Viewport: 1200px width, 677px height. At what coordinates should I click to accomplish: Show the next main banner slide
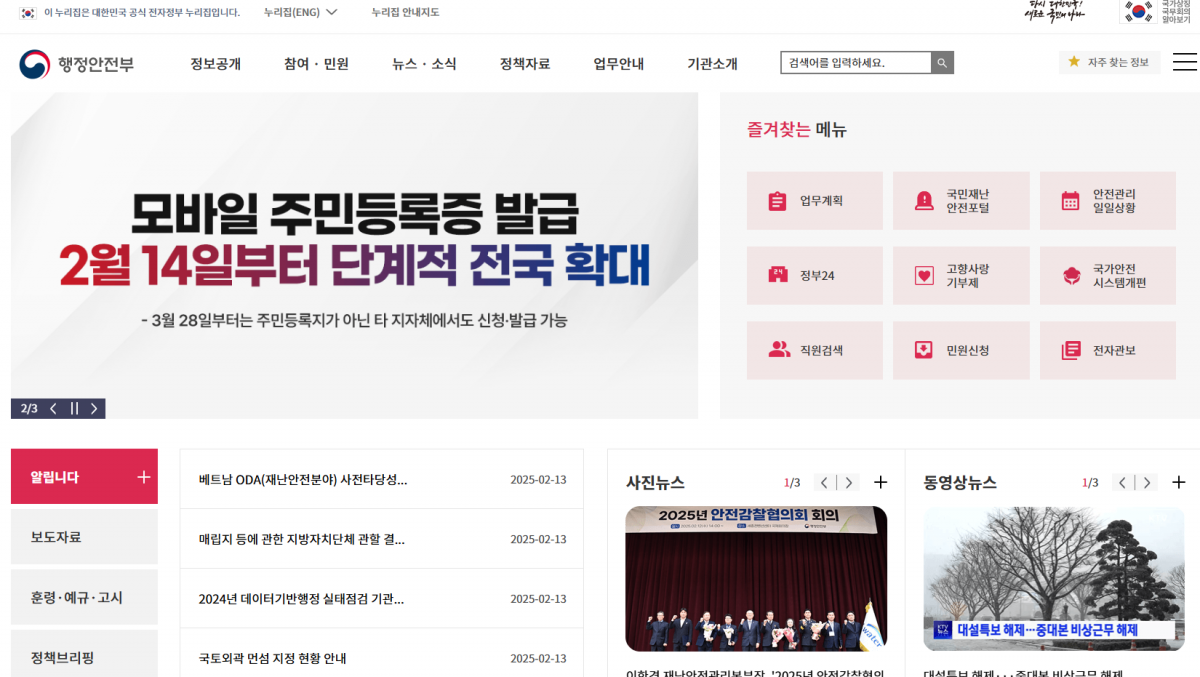pyautogui.click(x=94, y=408)
